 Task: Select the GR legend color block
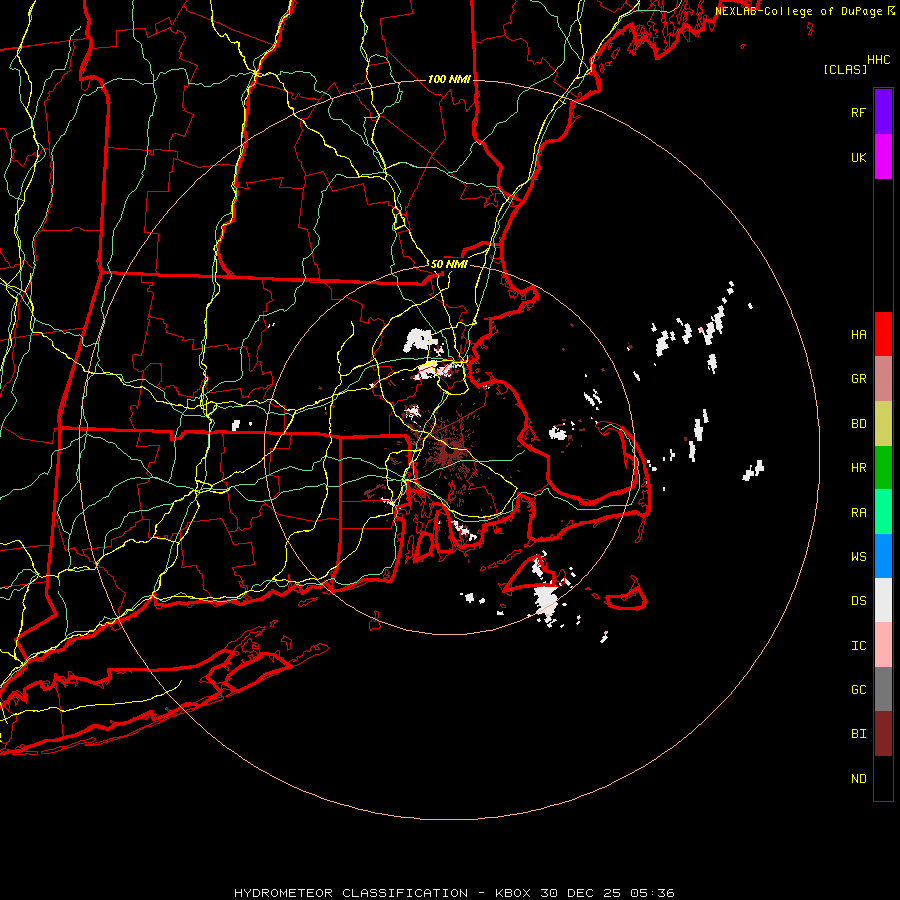click(x=883, y=379)
